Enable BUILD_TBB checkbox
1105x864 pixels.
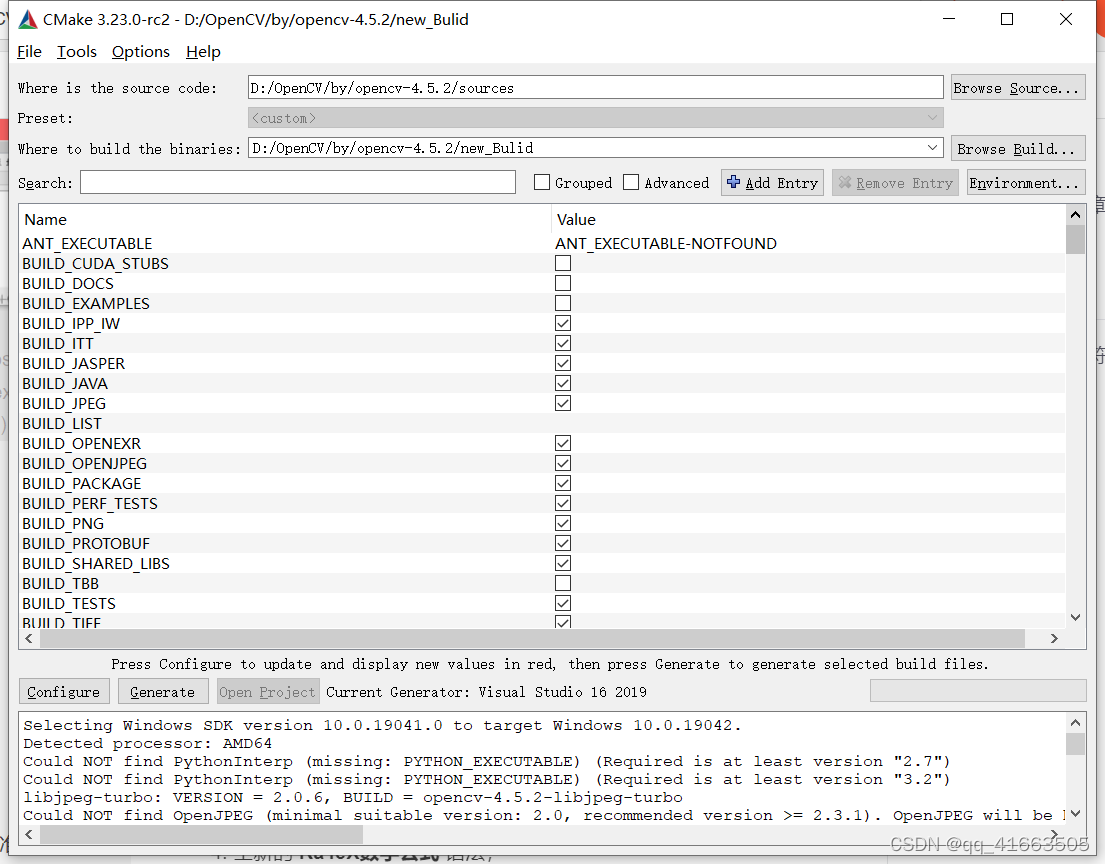tap(562, 584)
